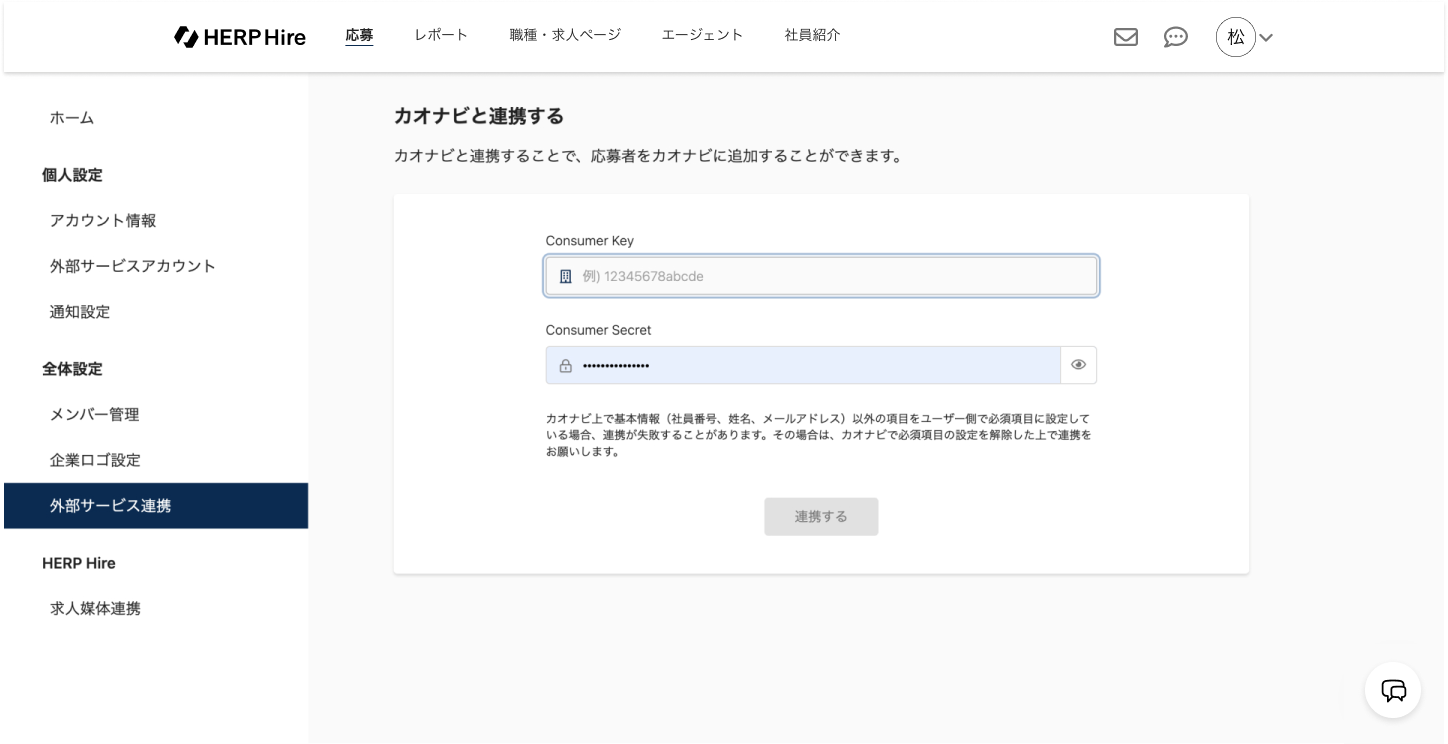Image resolution: width=1448 pixels, height=744 pixels.
Task: Open the chat bubble messages icon
Action: (x=1176, y=37)
